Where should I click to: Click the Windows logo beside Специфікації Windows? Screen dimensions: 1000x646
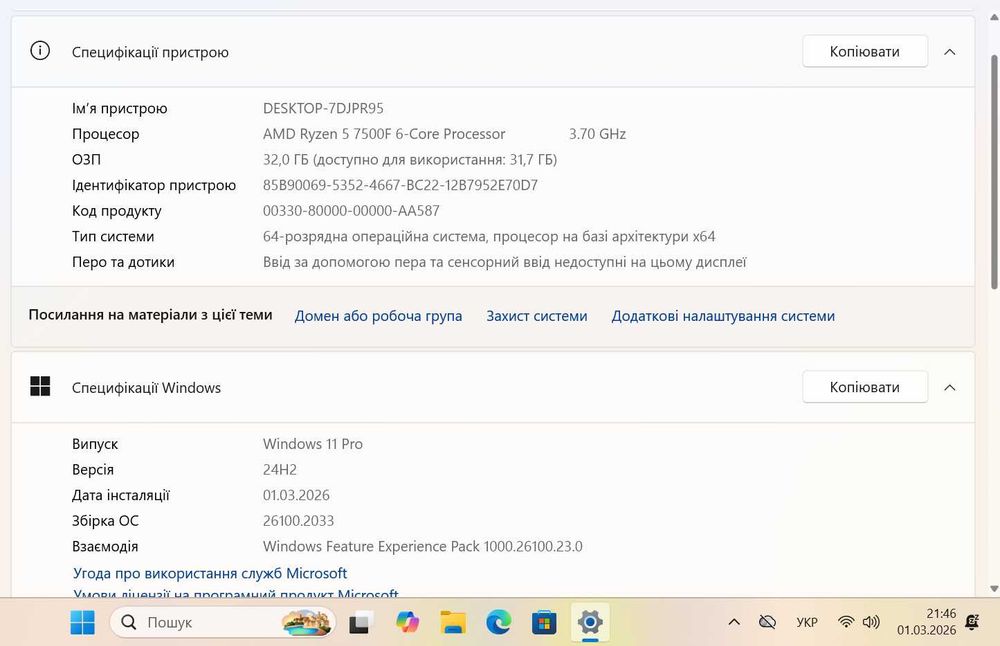pos(40,386)
